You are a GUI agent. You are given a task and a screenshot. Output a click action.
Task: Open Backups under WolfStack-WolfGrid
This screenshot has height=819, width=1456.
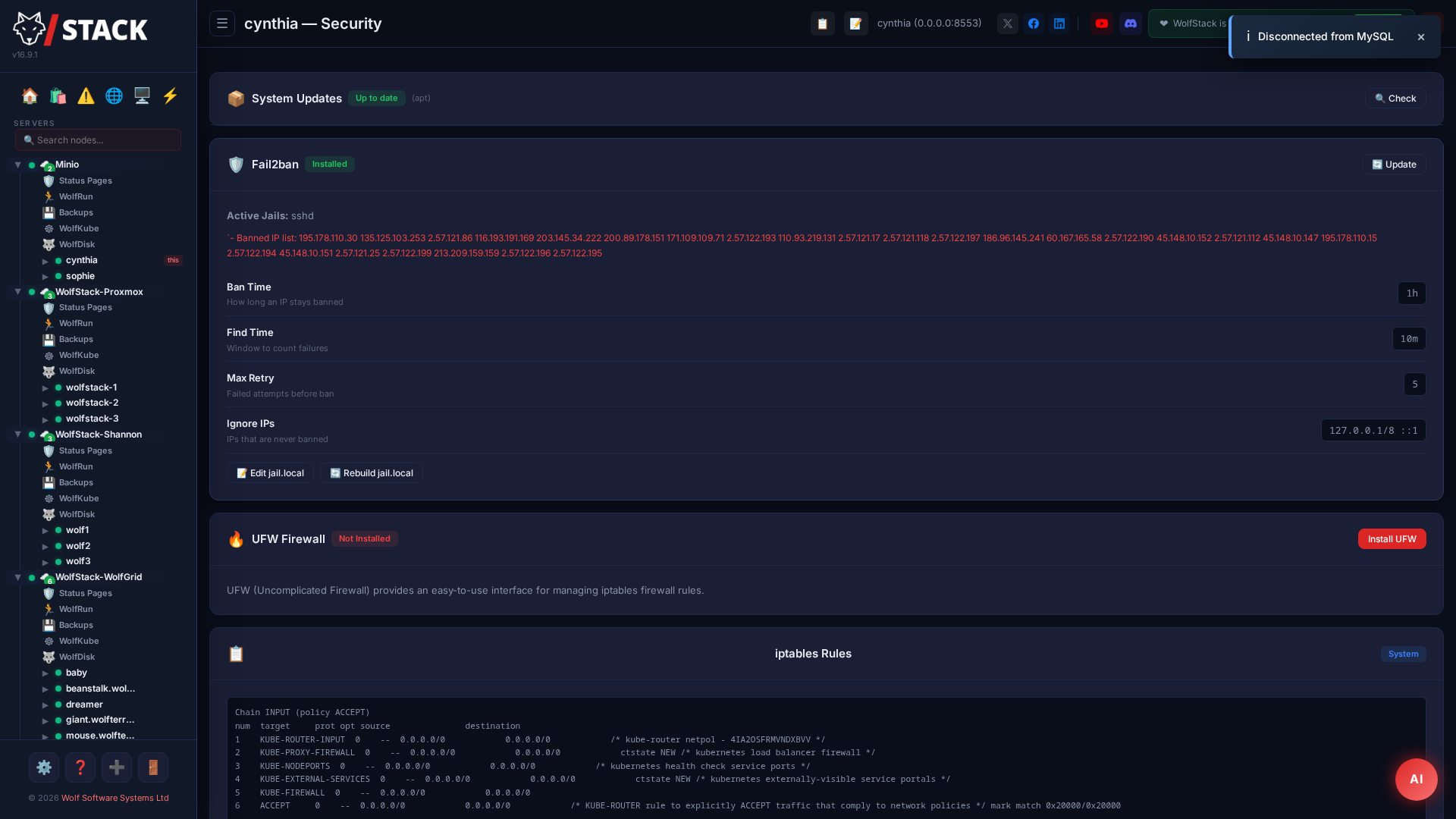(76, 625)
